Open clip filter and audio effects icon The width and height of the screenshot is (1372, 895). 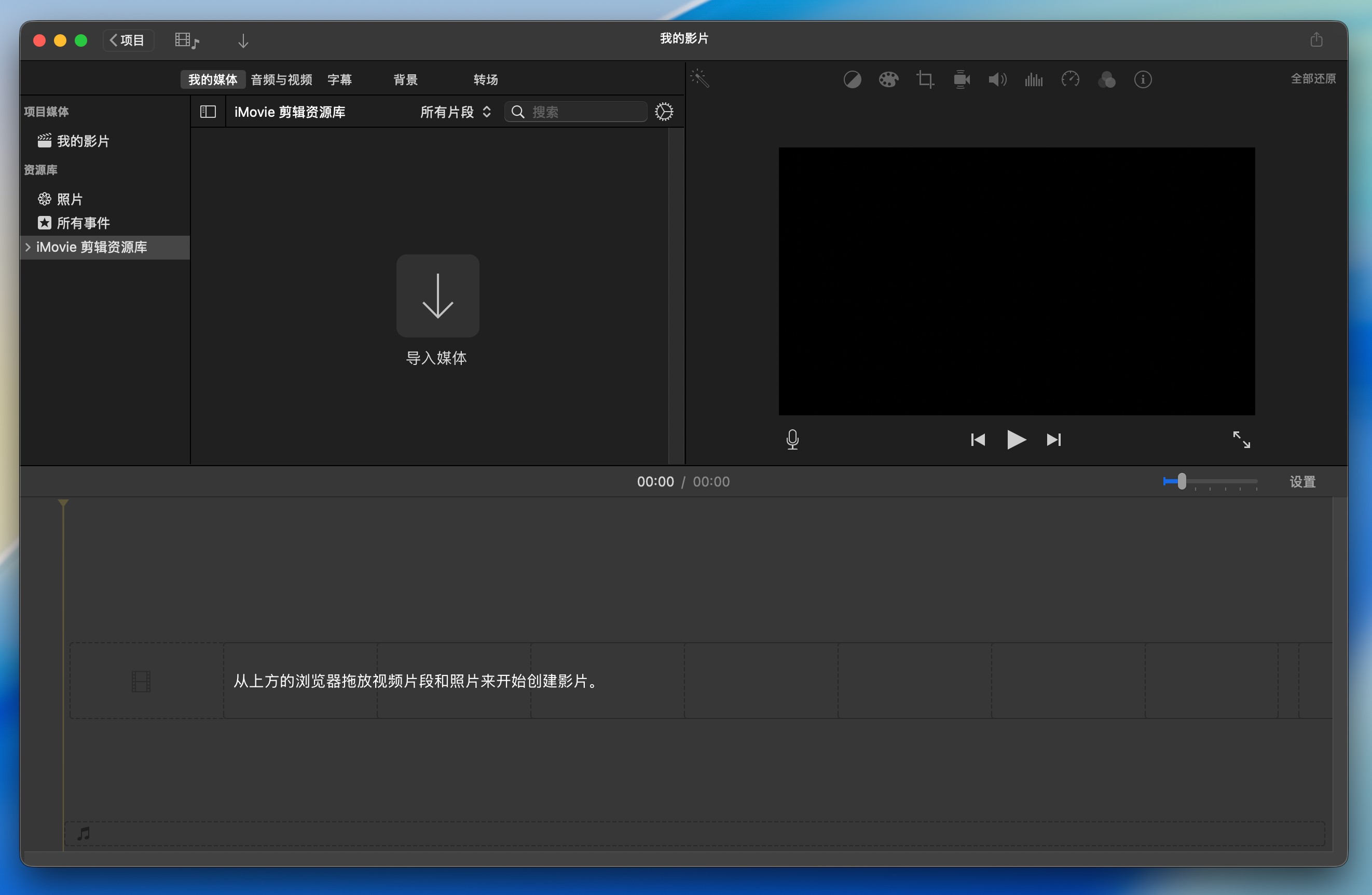point(1106,79)
